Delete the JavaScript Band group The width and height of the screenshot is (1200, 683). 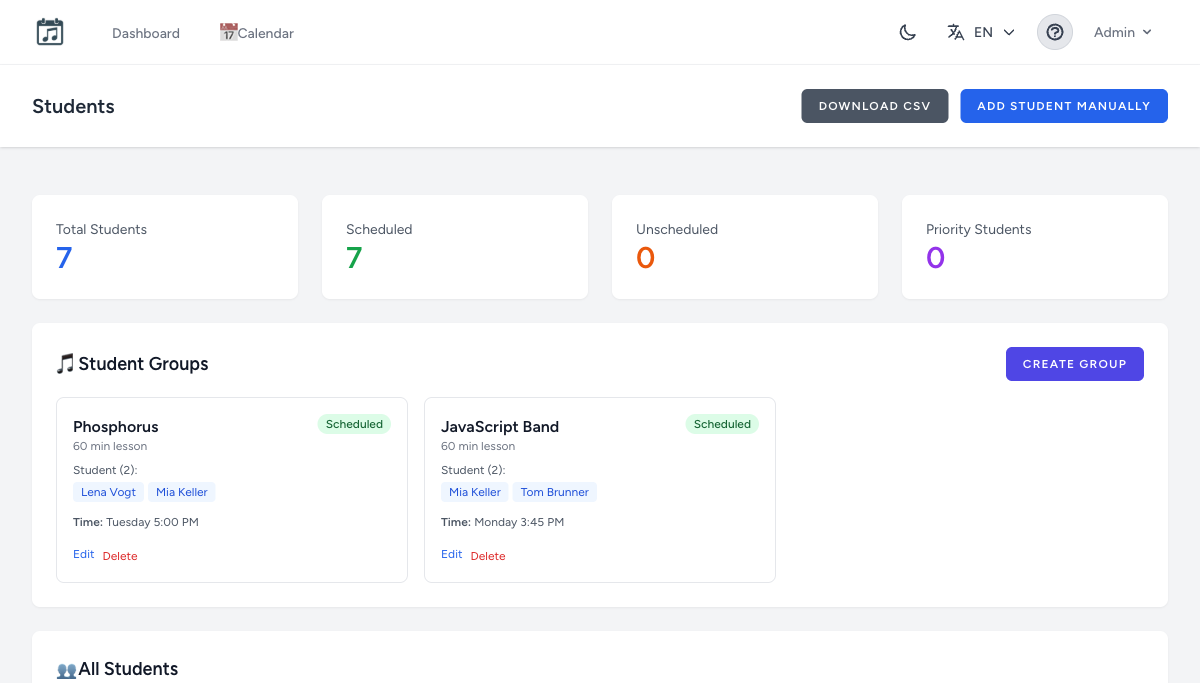pyautogui.click(x=488, y=556)
